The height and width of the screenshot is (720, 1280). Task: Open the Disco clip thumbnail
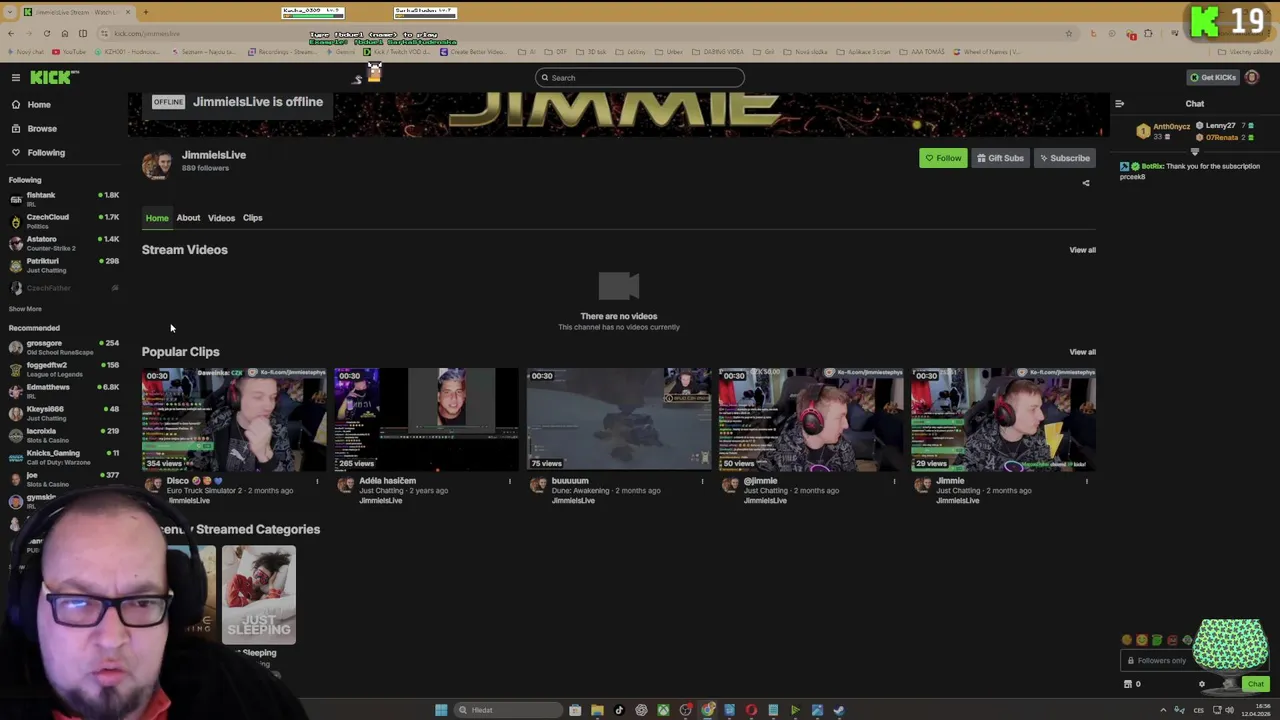tap(234, 419)
